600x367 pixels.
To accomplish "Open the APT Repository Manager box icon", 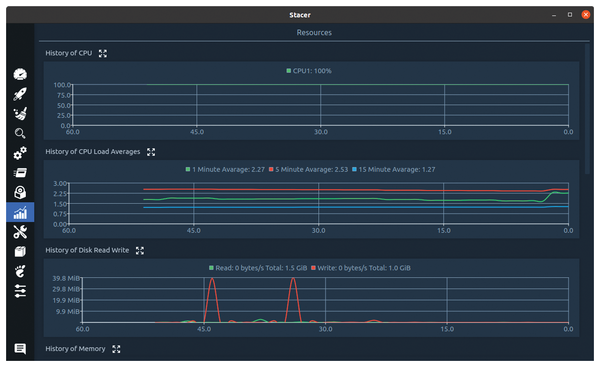I will pyautogui.click(x=20, y=251).
